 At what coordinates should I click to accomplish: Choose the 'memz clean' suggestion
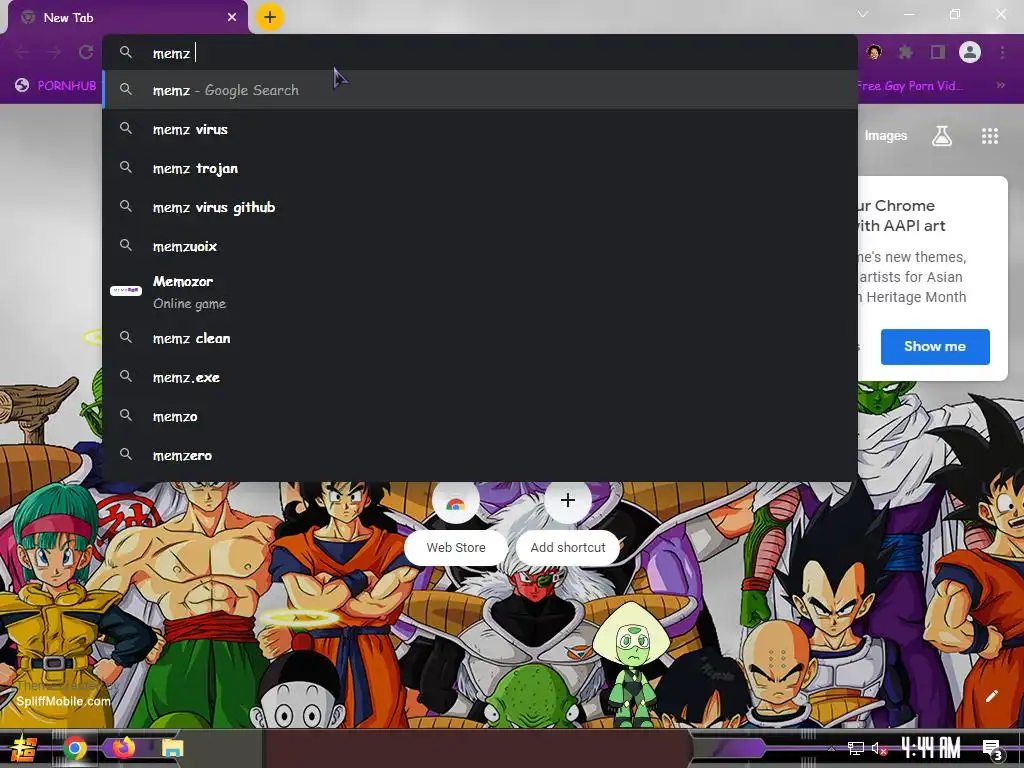click(x=480, y=338)
